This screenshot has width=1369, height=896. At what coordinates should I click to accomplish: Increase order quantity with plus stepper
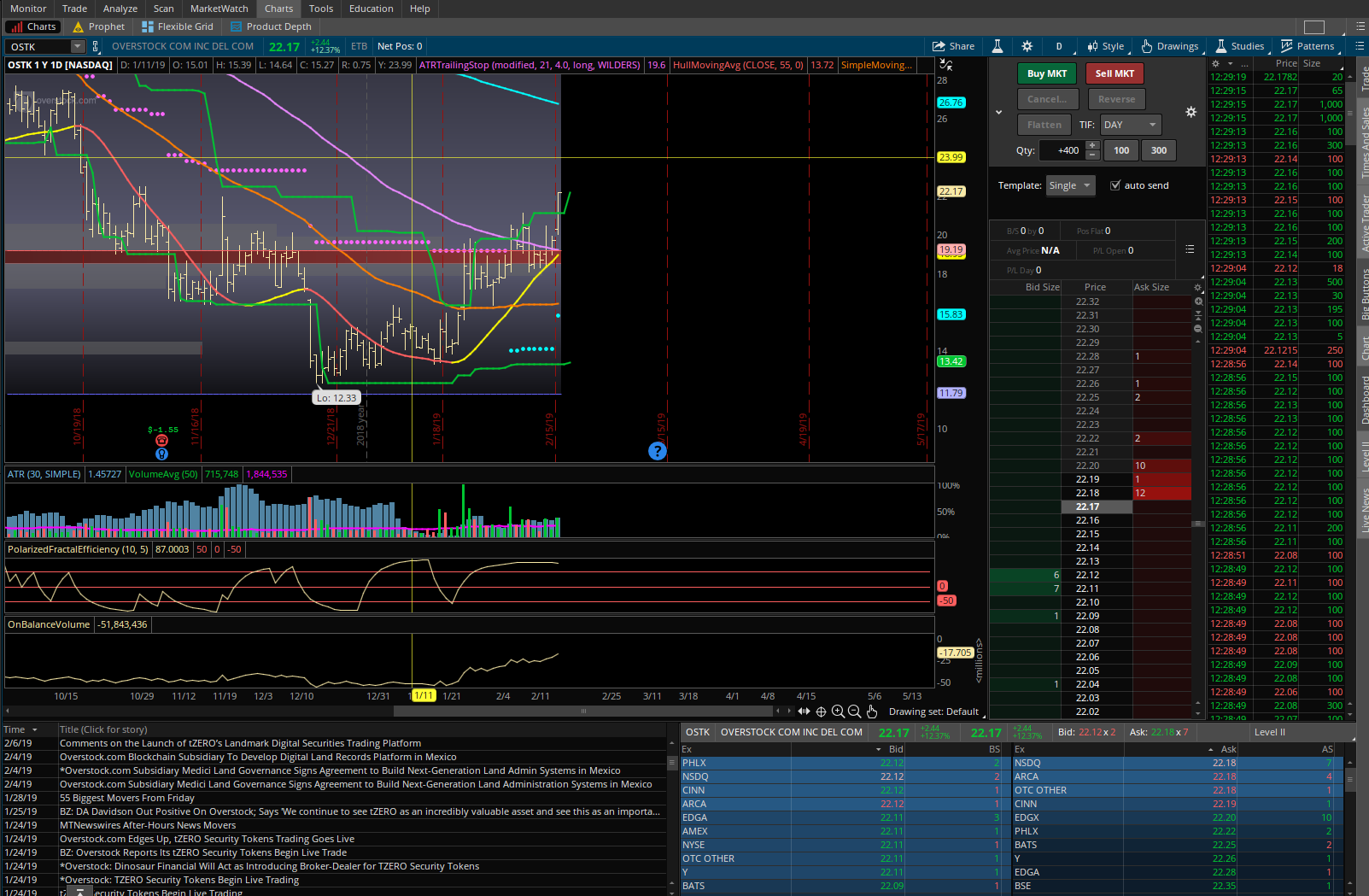[x=1092, y=145]
